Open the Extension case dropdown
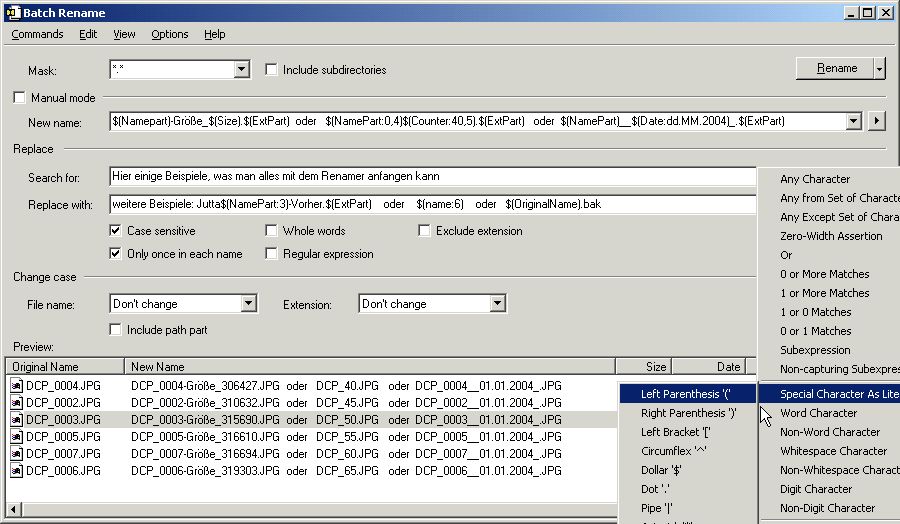The height and width of the screenshot is (524, 900). tap(498, 304)
